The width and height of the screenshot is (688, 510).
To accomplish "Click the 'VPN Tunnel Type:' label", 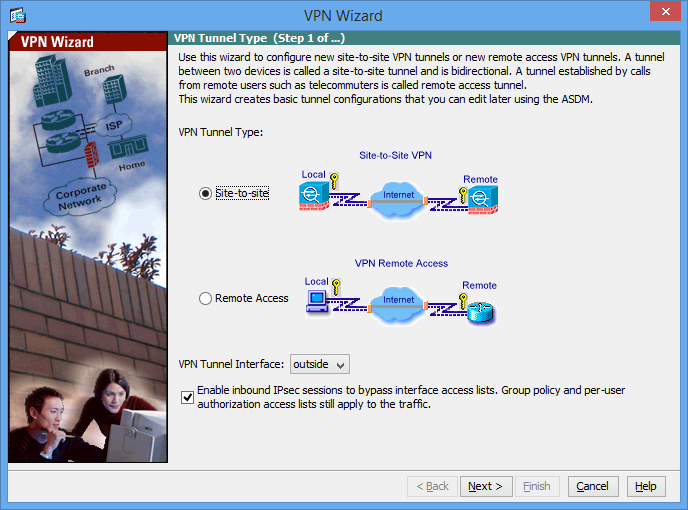I will tap(221, 132).
